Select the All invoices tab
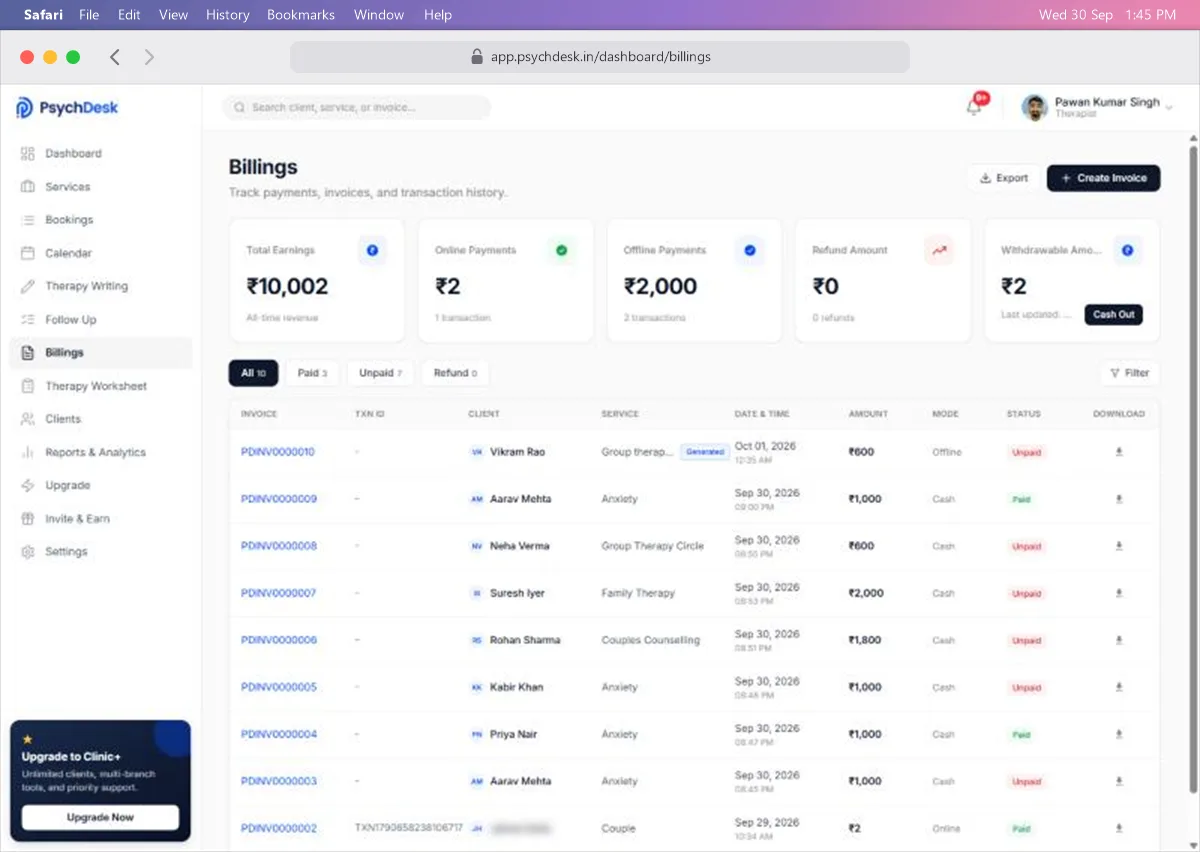 coord(253,373)
